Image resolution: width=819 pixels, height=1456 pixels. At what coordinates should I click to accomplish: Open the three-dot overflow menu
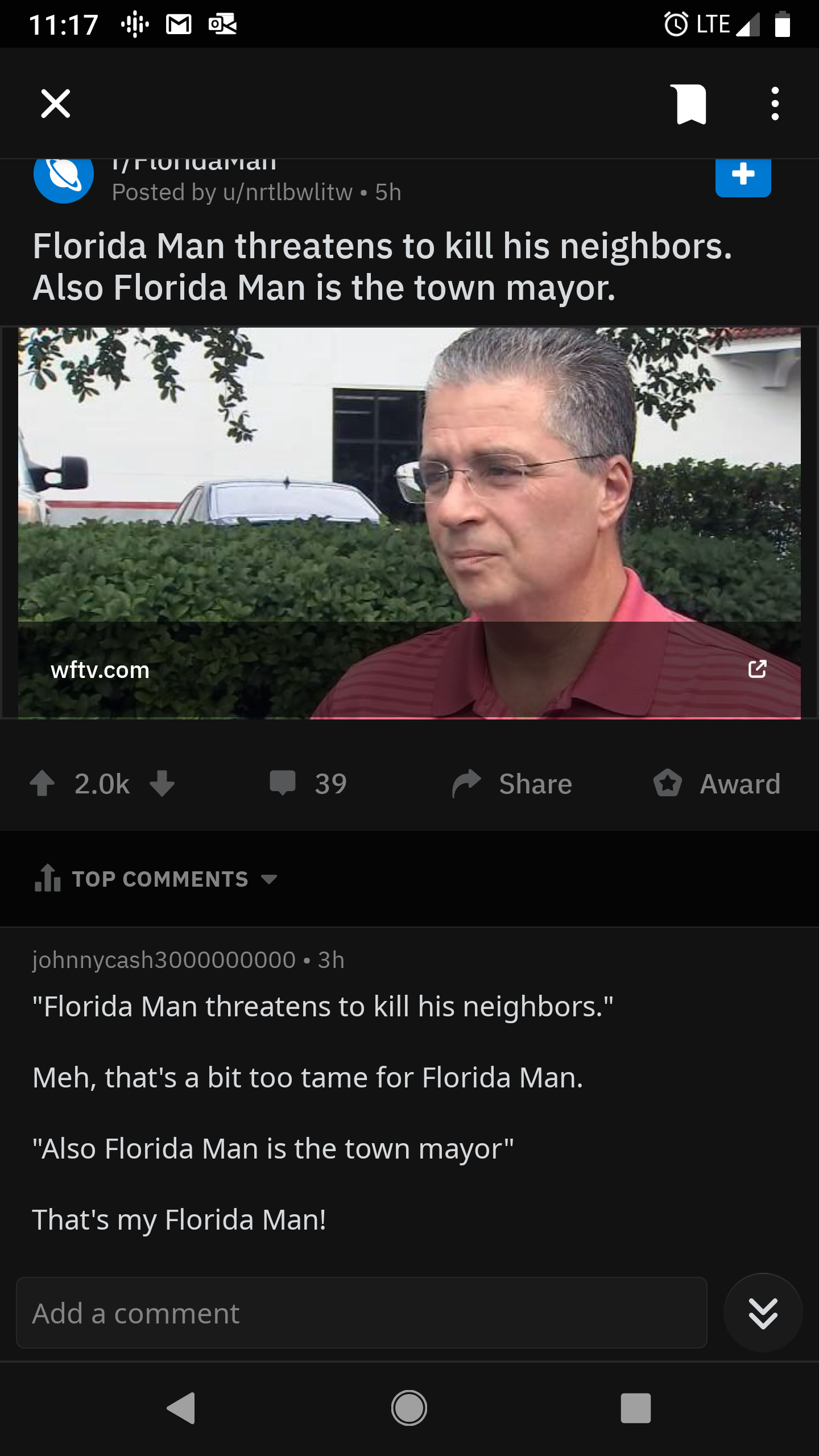(x=775, y=104)
